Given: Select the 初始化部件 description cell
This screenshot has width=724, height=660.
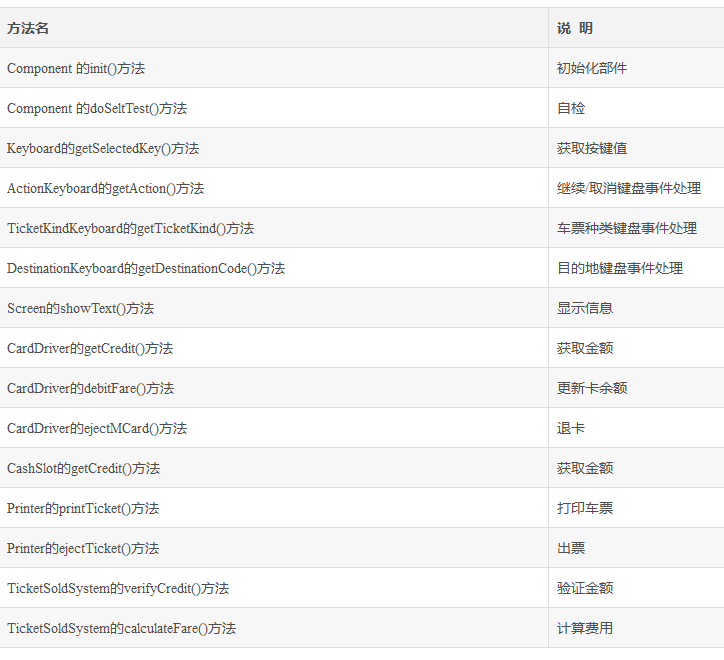Looking at the screenshot, I should 636,68.
